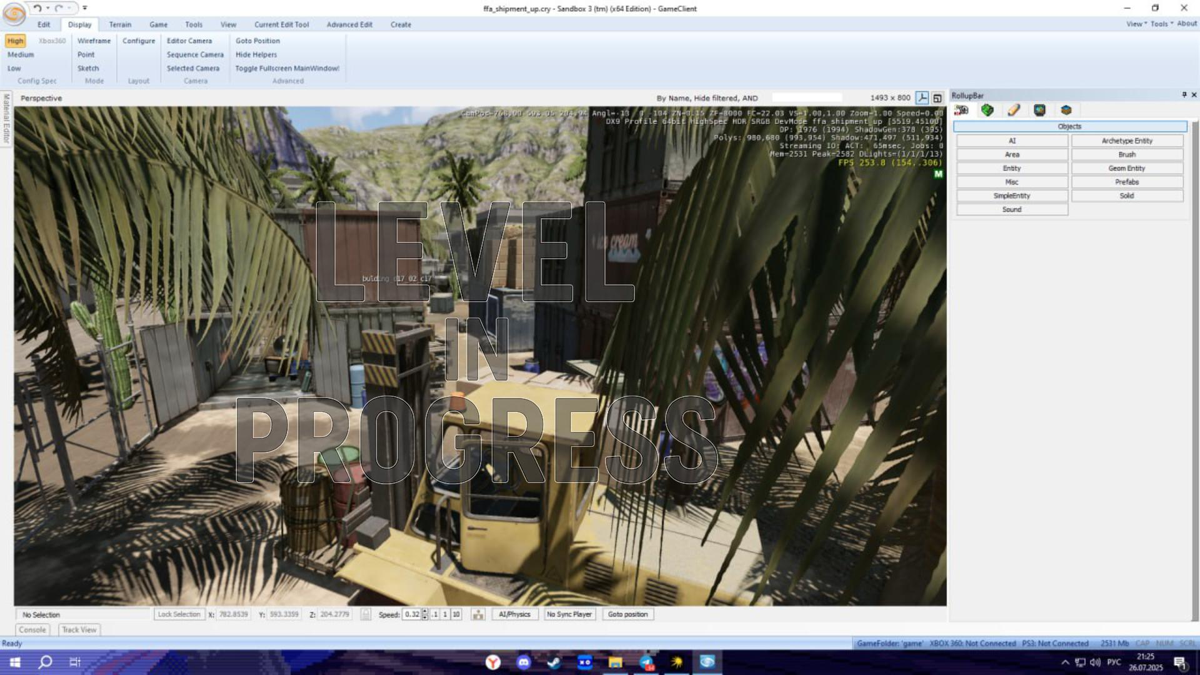Click Hide Helpers
The image size is (1200, 675).
256,55
